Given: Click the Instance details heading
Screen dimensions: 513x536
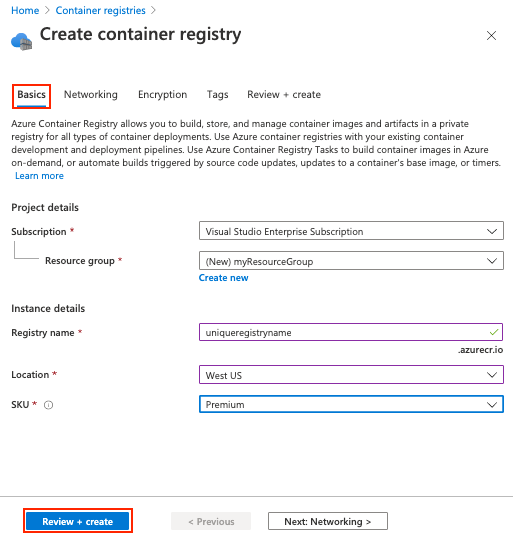Looking at the screenshot, I should (x=48, y=308).
